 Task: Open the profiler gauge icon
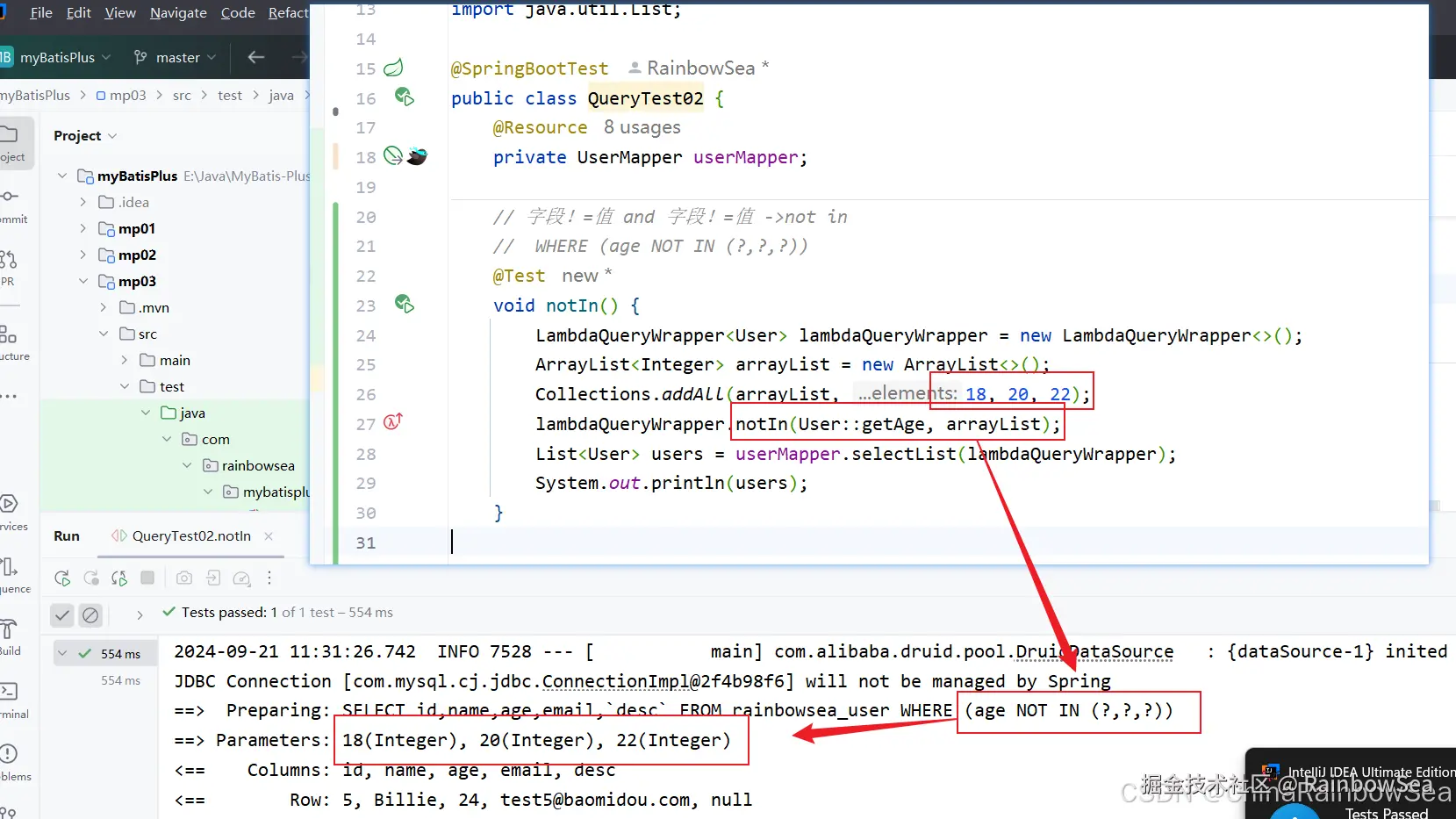coord(241,578)
